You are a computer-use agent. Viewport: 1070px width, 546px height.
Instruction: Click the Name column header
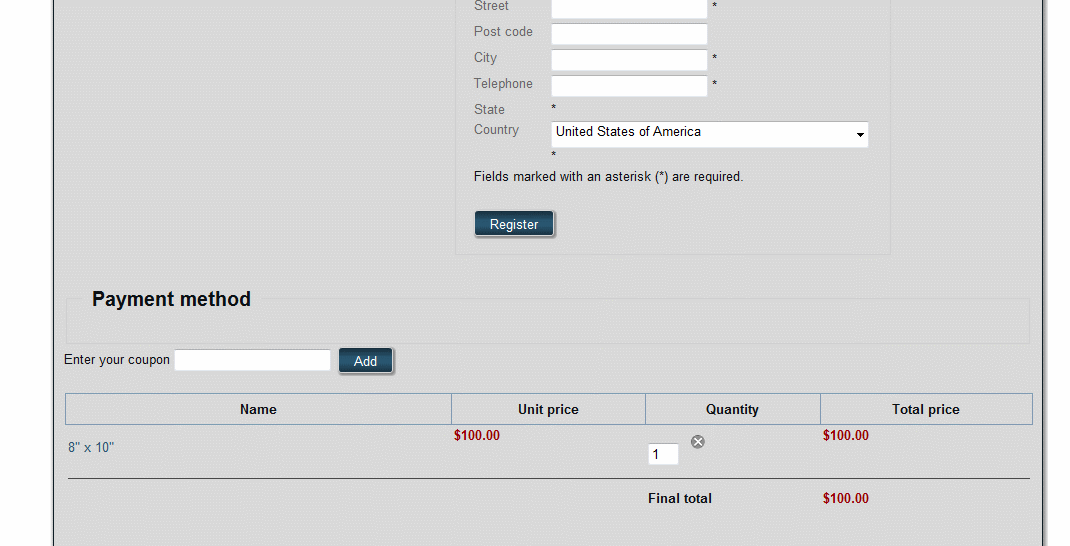pyautogui.click(x=258, y=409)
